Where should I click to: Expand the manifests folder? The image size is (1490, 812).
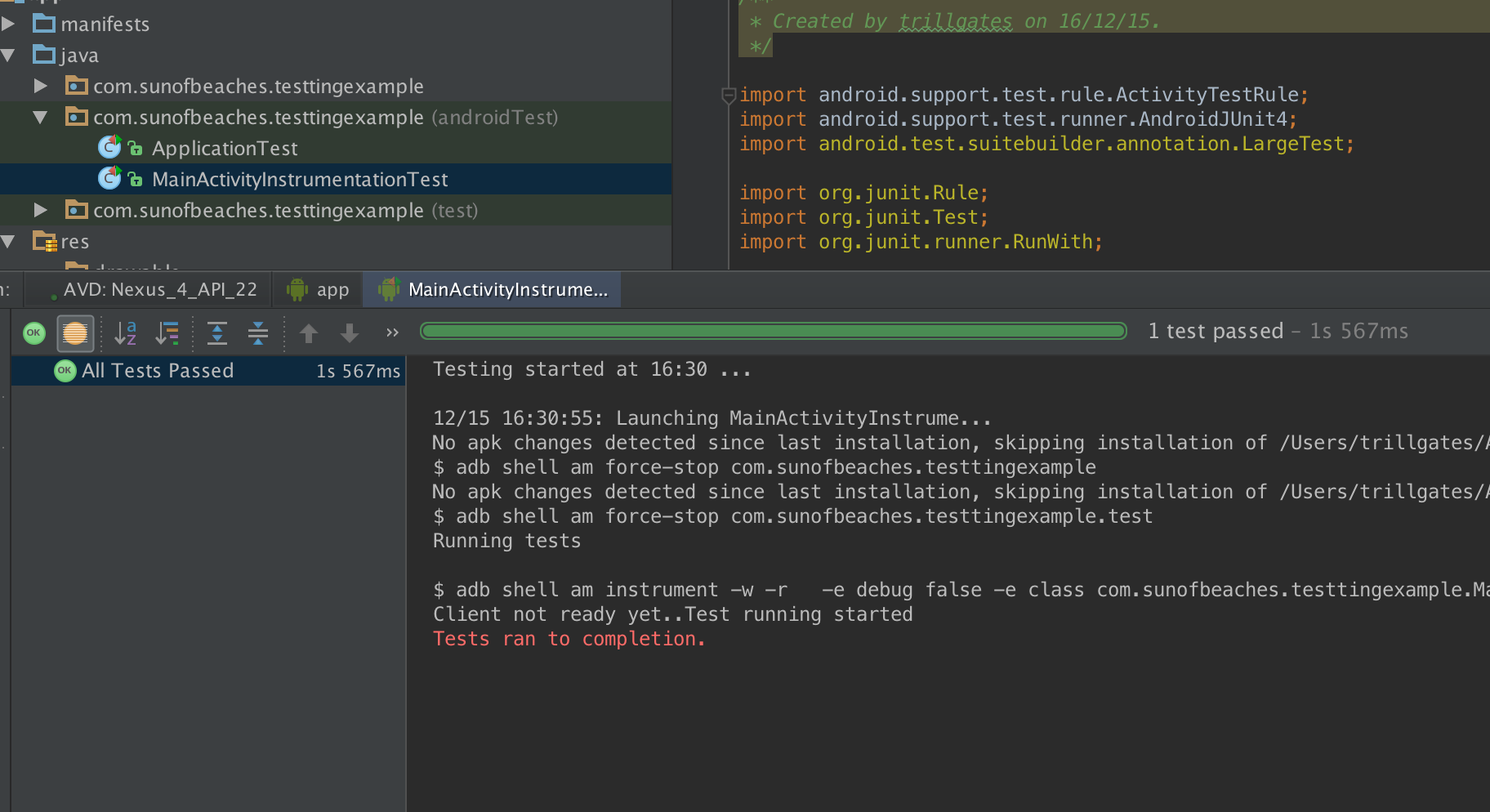(9, 24)
